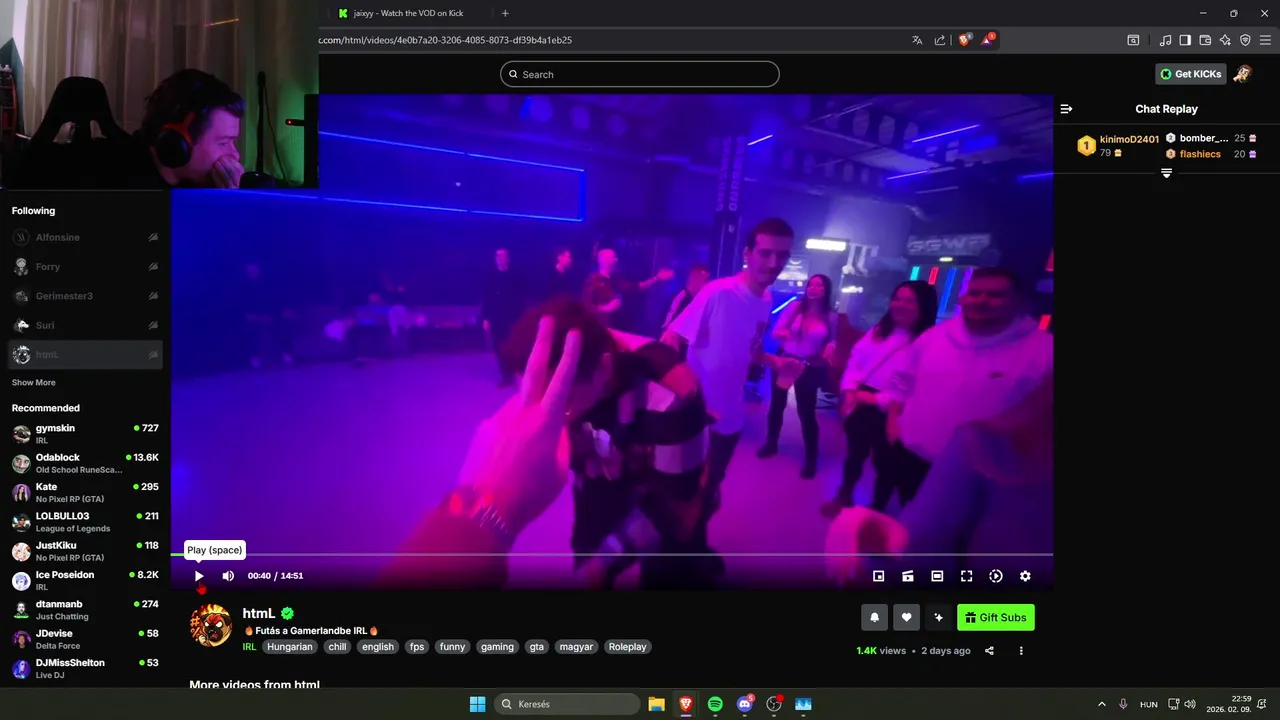Open Suri in Following list
Viewport: 1280px width, 720px height.
pos(85,325)
